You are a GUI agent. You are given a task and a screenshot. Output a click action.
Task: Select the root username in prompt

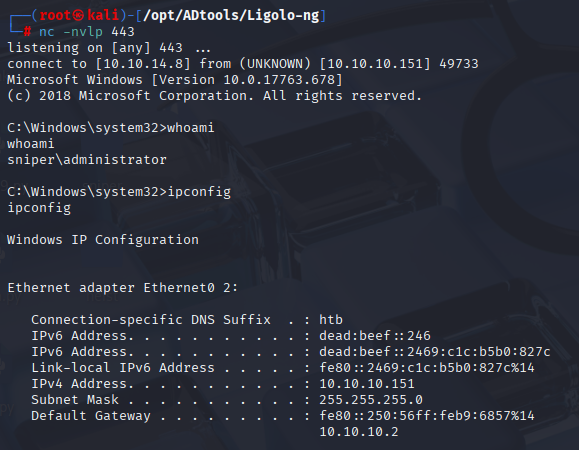55,16
